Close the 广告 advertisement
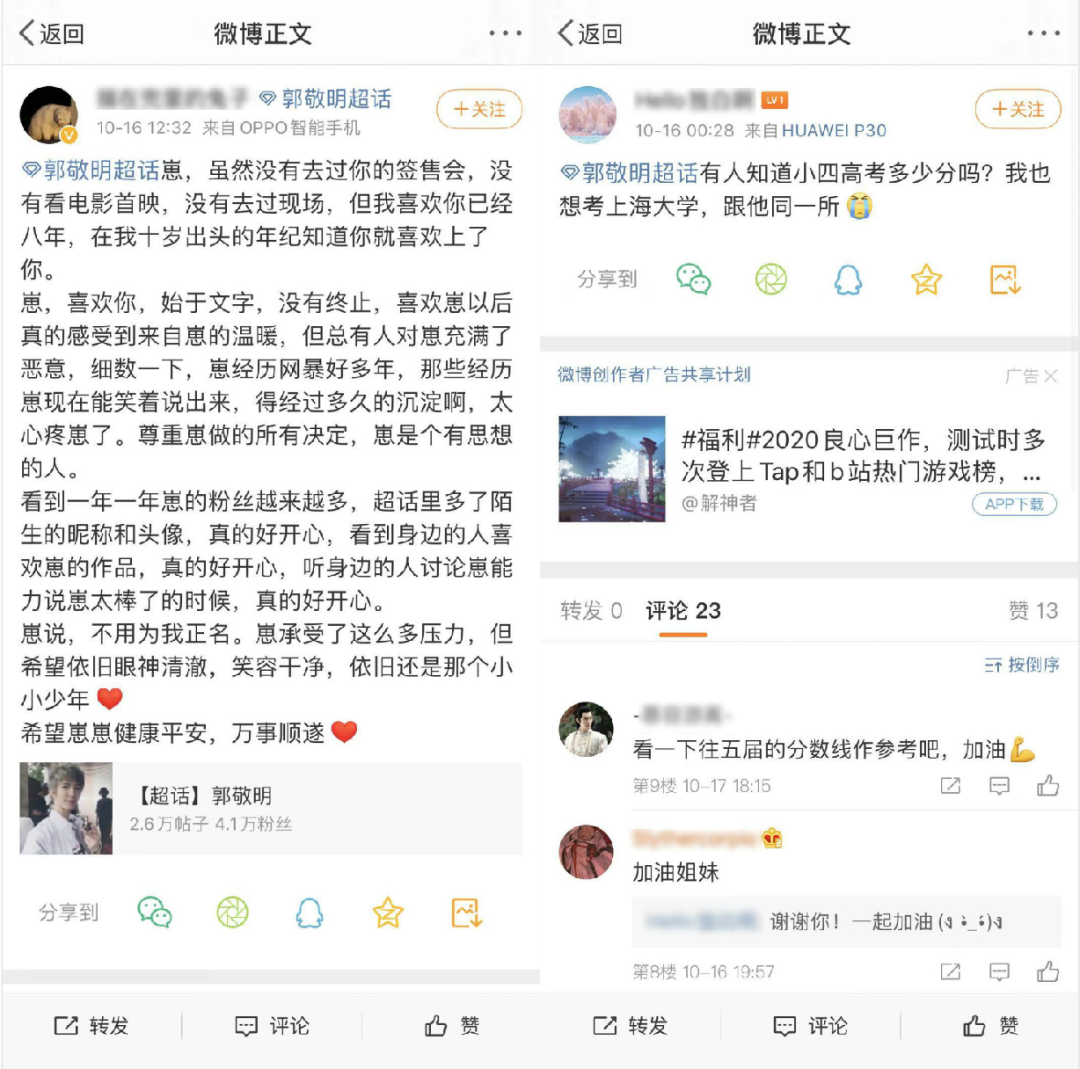The width and height of the screenshot is (1080, 1069). 1050,376
